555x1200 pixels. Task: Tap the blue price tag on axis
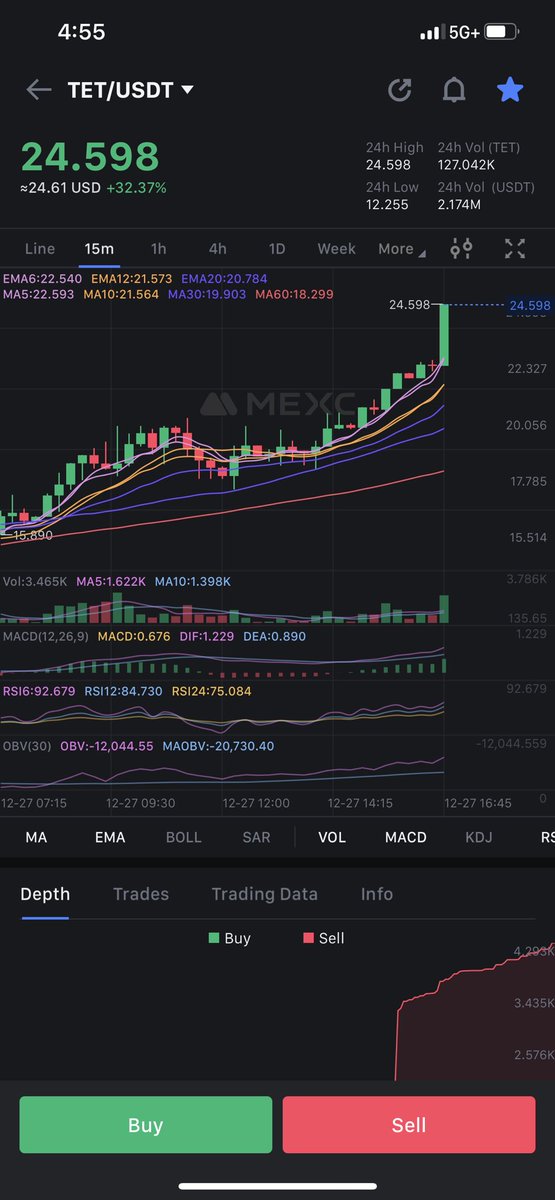(529, 305)
